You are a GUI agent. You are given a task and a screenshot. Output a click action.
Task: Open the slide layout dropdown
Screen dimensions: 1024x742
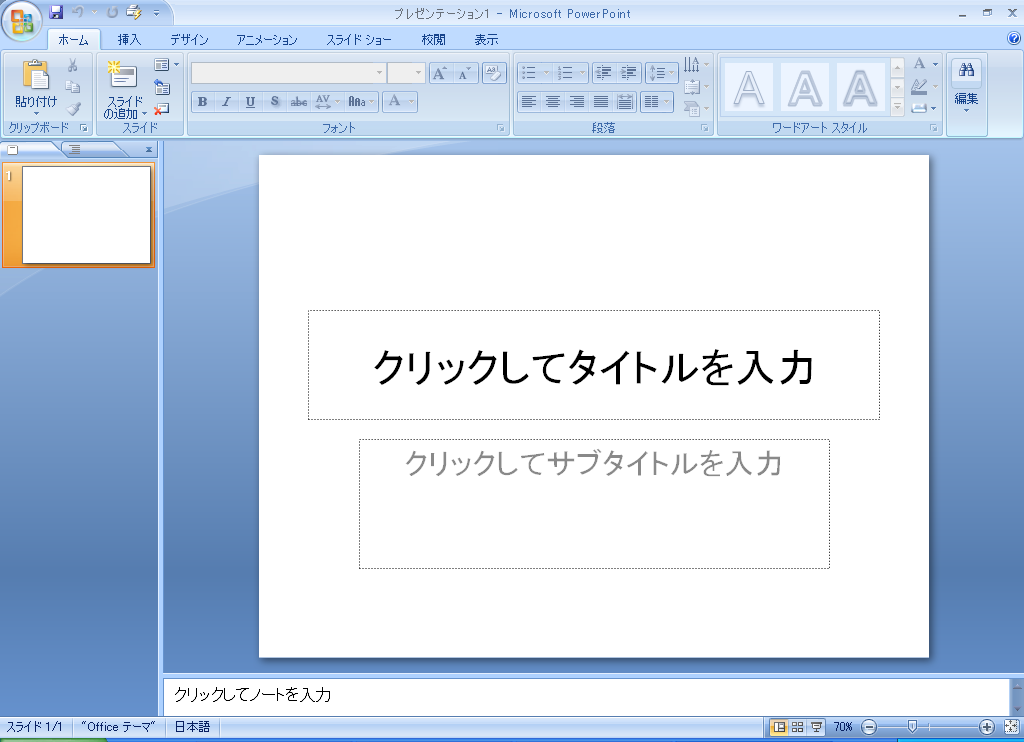click(x=166, y=65)
